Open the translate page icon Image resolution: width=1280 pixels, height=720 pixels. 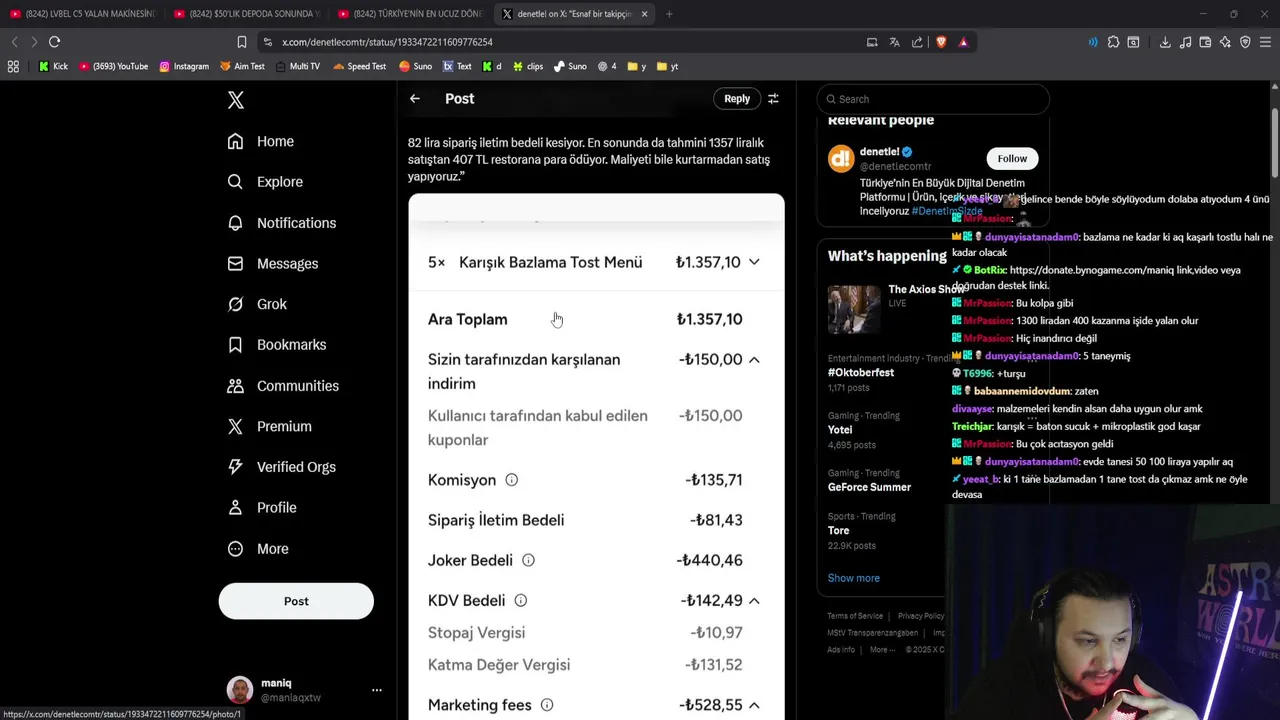coord(894,42)
